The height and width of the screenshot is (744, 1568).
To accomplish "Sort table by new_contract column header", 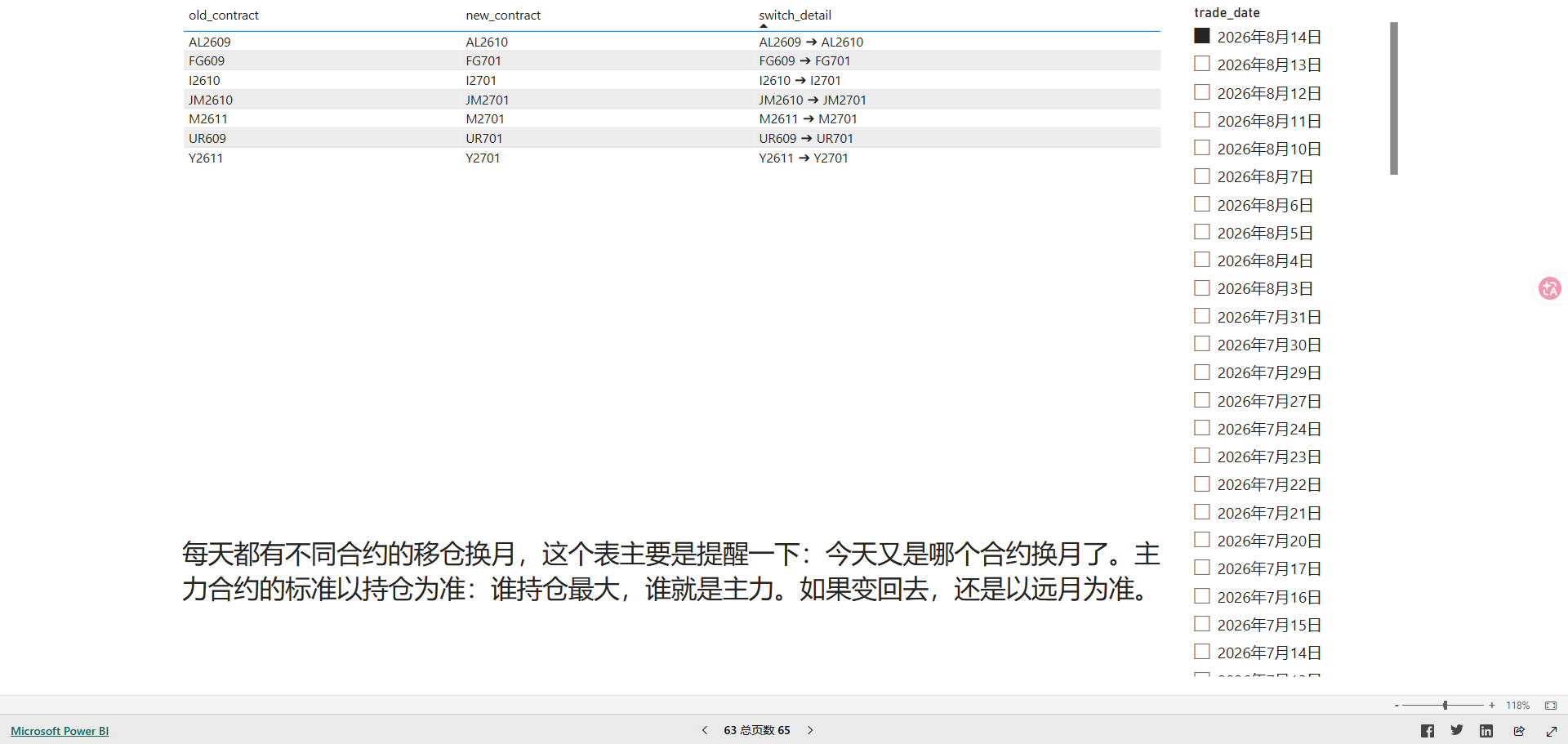I will pos(503,16).
